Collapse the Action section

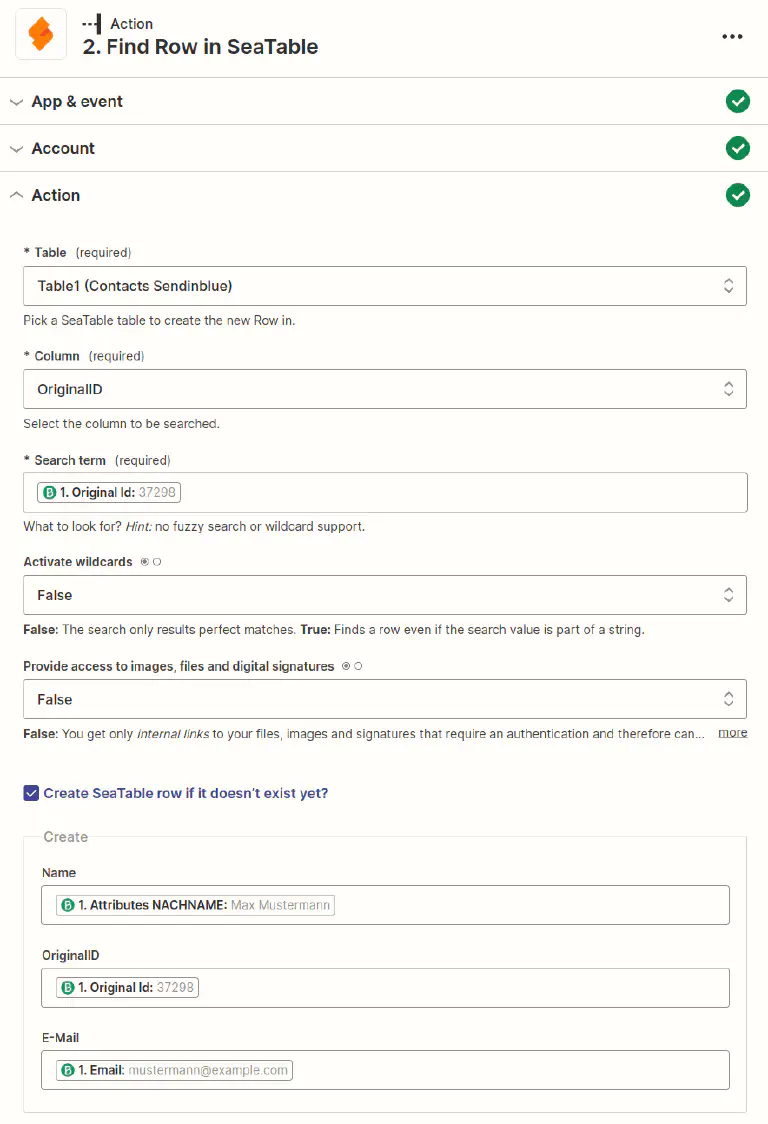pos(55,195)
